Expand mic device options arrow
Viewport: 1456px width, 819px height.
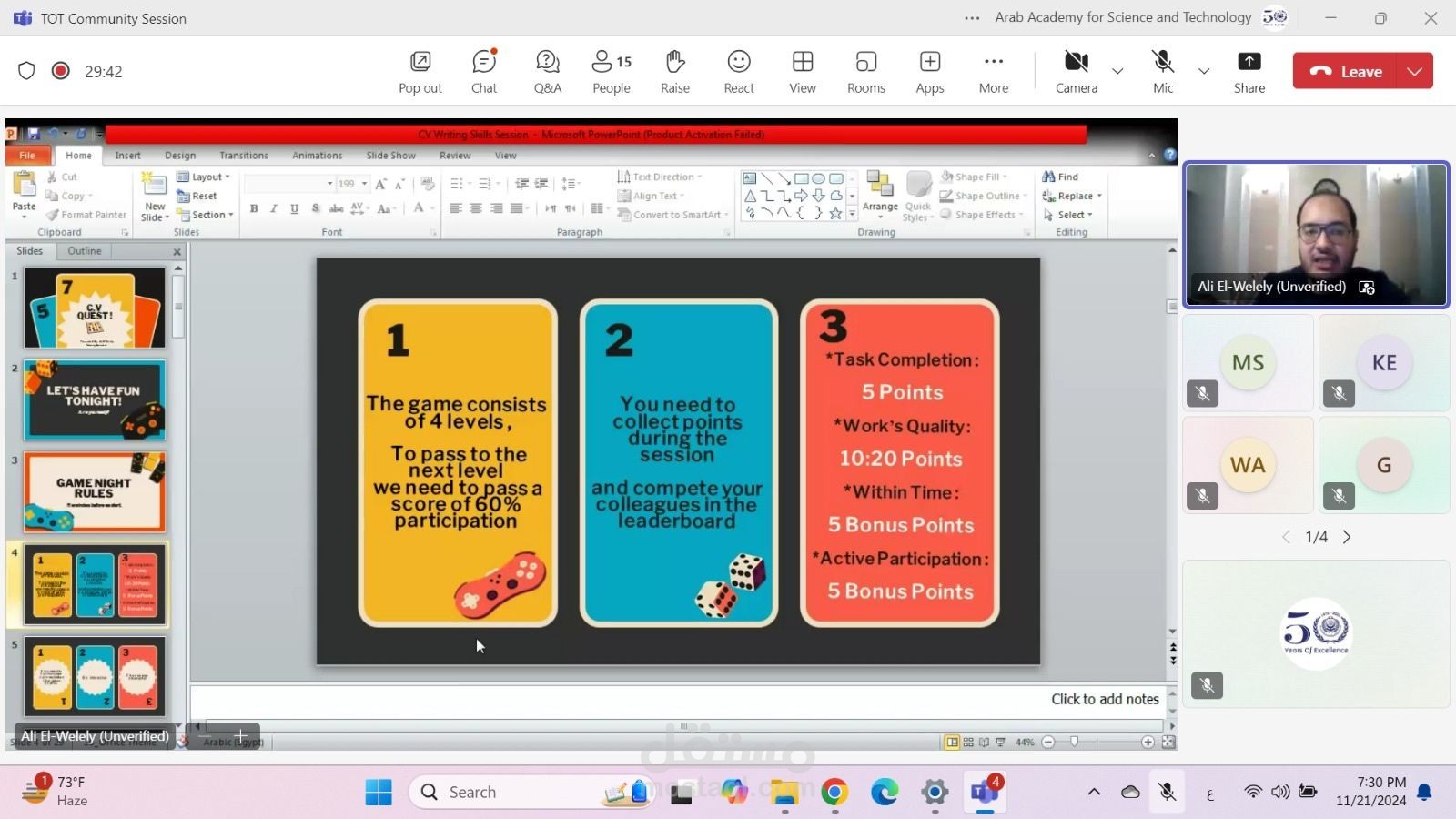click(1204, 71)
